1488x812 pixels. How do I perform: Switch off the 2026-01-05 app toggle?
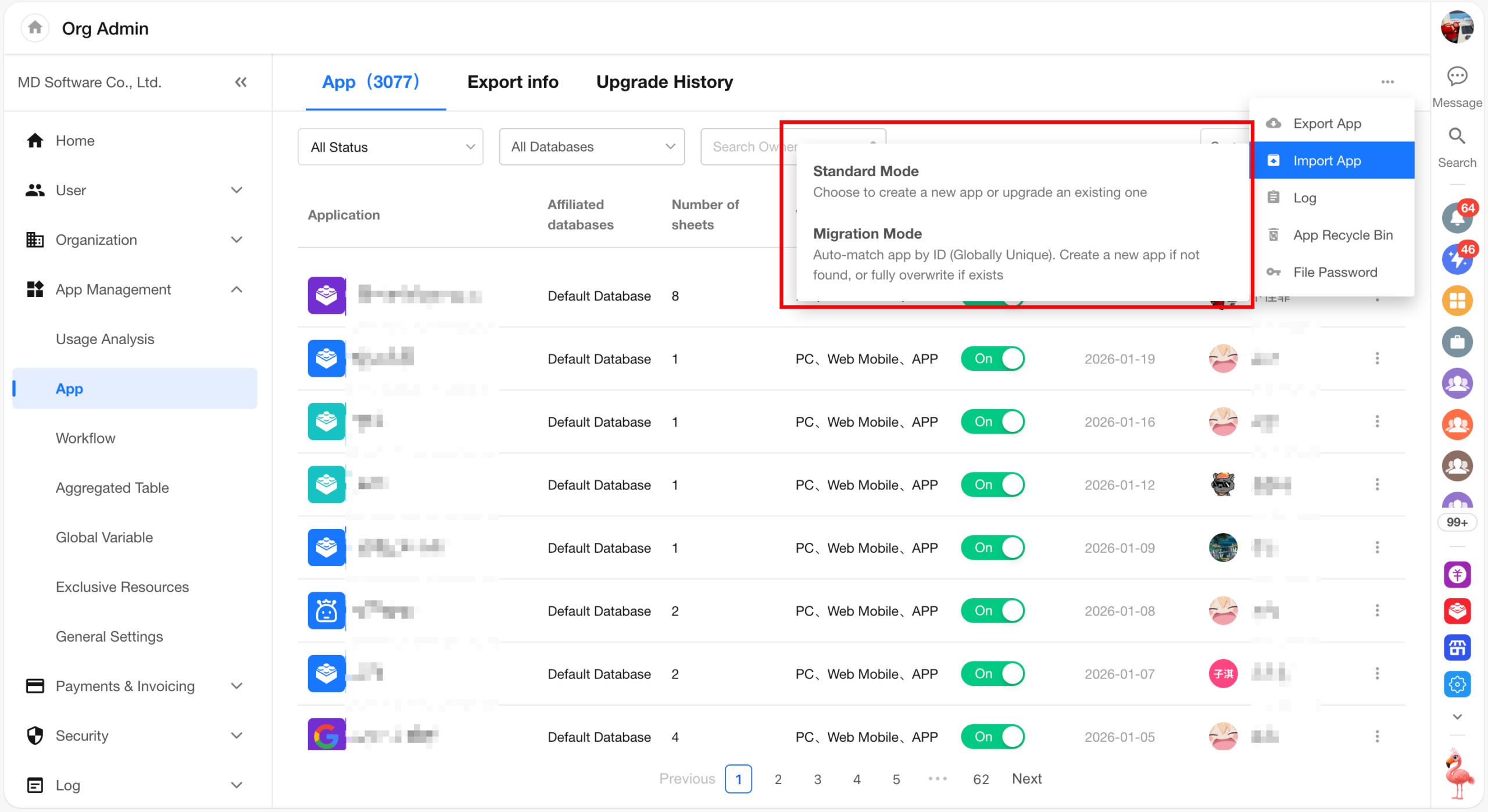tap(992, 737)
